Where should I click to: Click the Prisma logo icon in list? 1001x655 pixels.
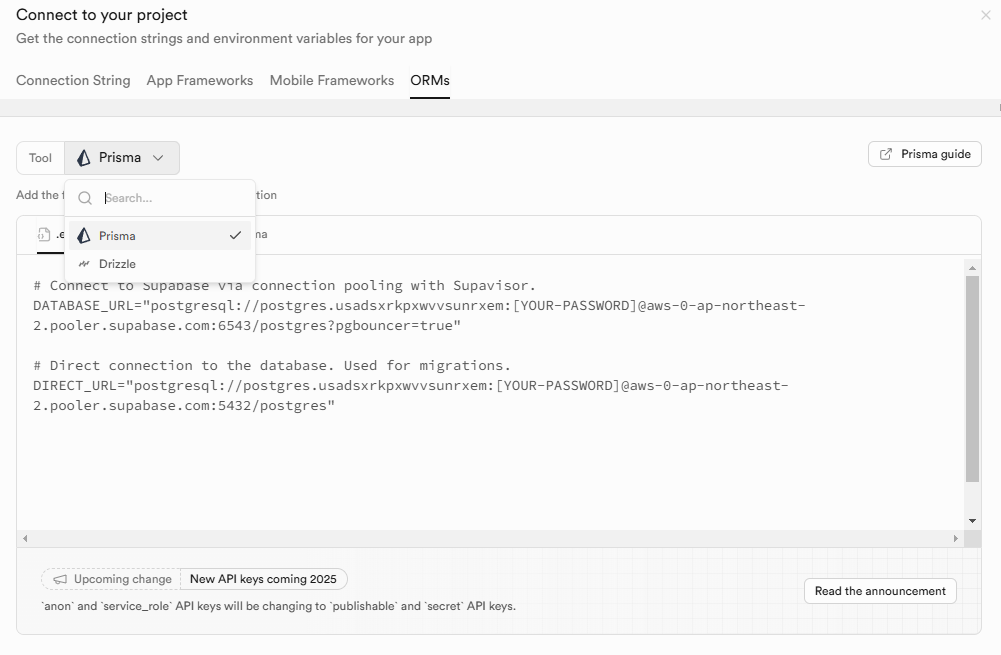(84, 236)
